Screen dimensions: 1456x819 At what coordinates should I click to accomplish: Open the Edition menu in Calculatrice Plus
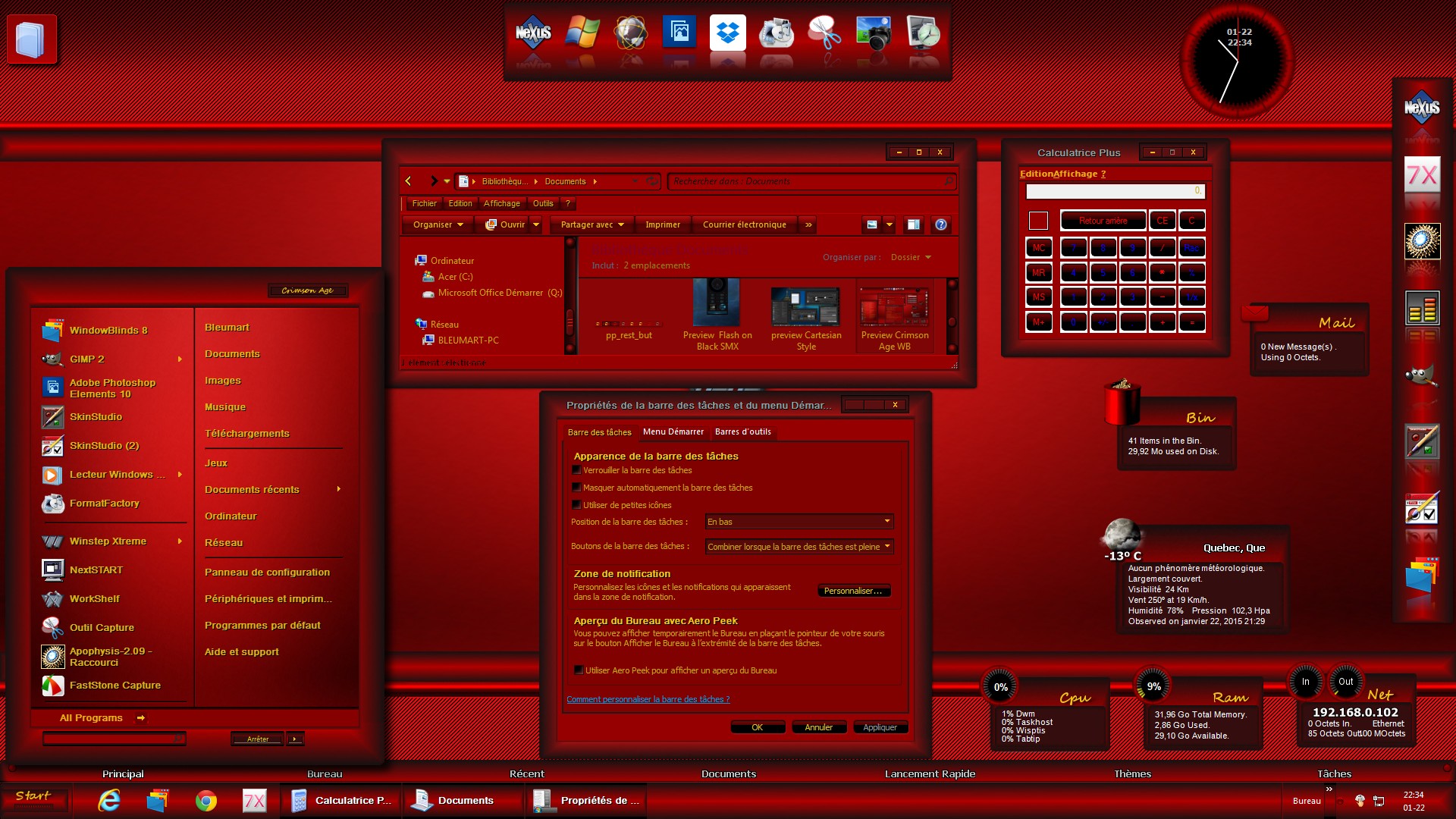pyautogui.click(x=1036, y=174)
